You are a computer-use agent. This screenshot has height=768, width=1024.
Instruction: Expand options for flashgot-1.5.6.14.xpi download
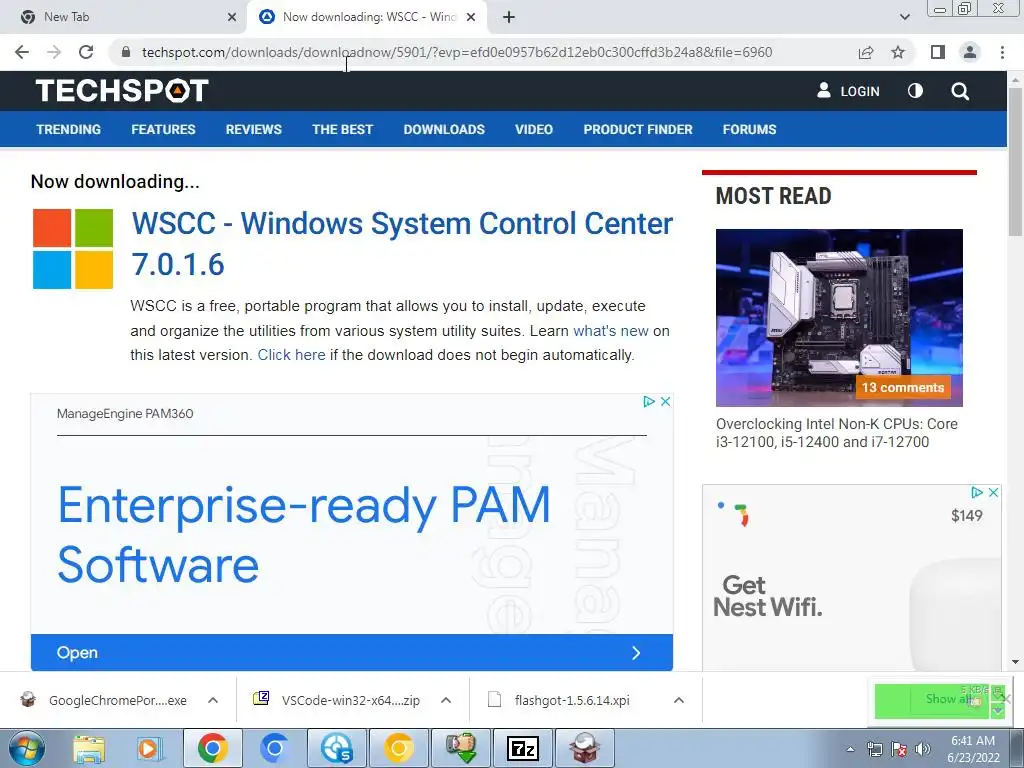click(679, 700)
